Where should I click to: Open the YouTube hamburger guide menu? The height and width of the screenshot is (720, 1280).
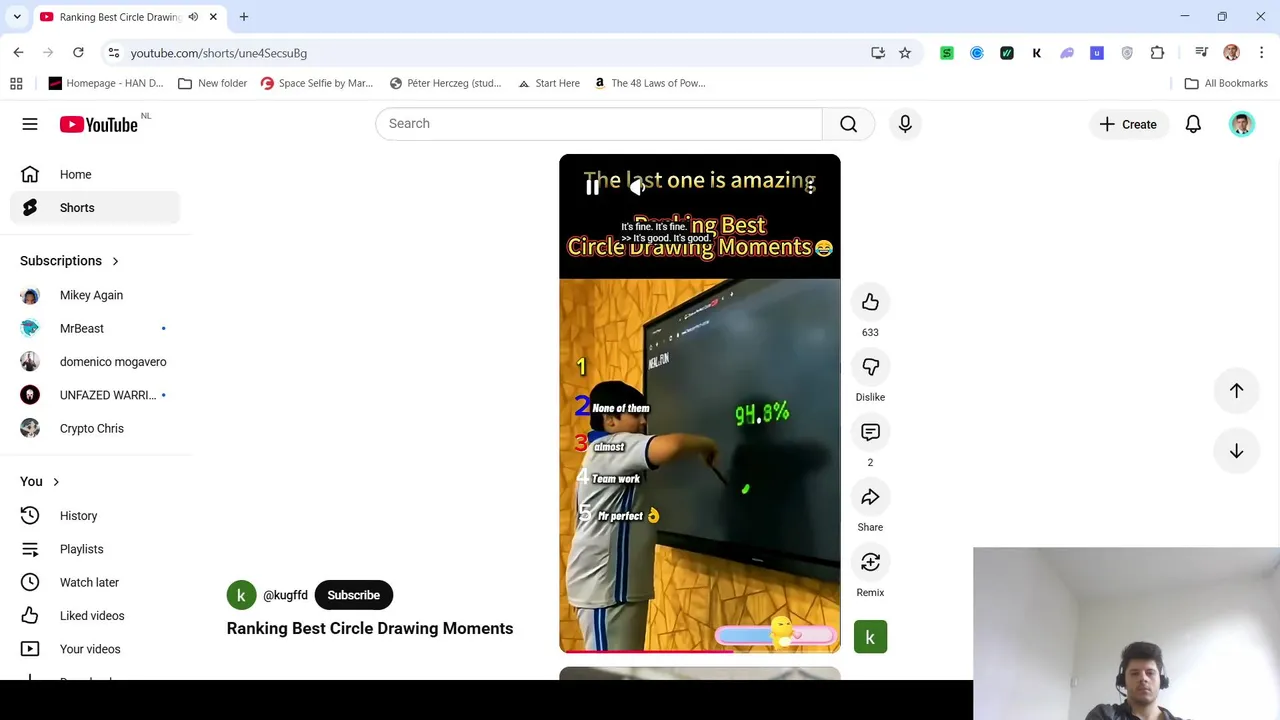point(30,124)
